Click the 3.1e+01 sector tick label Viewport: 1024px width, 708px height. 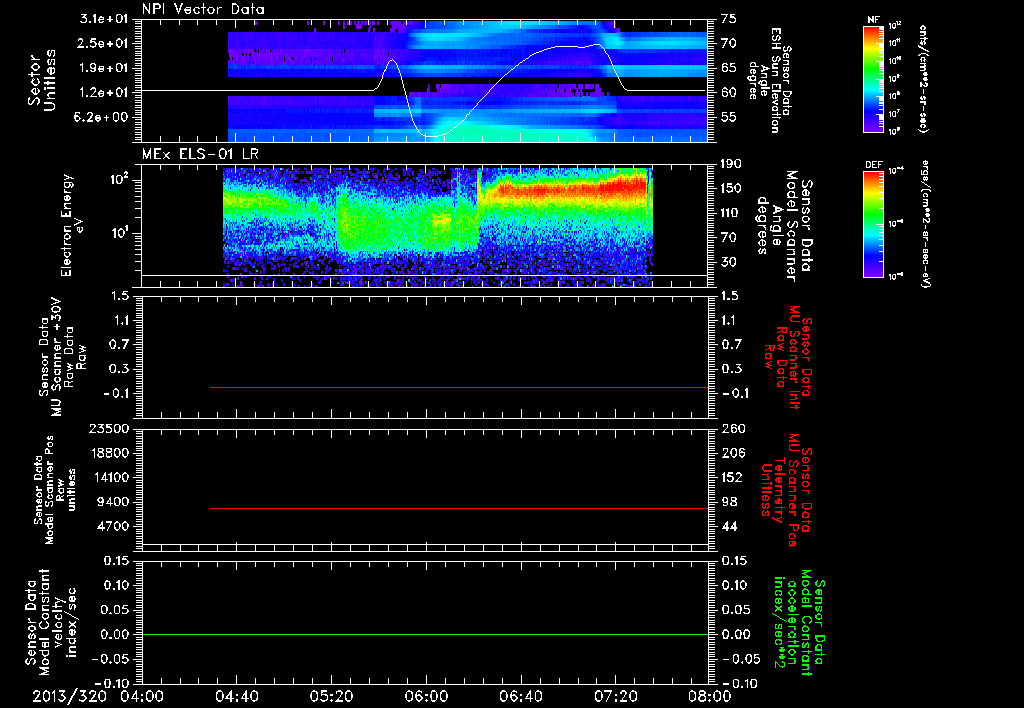point(104,19)
